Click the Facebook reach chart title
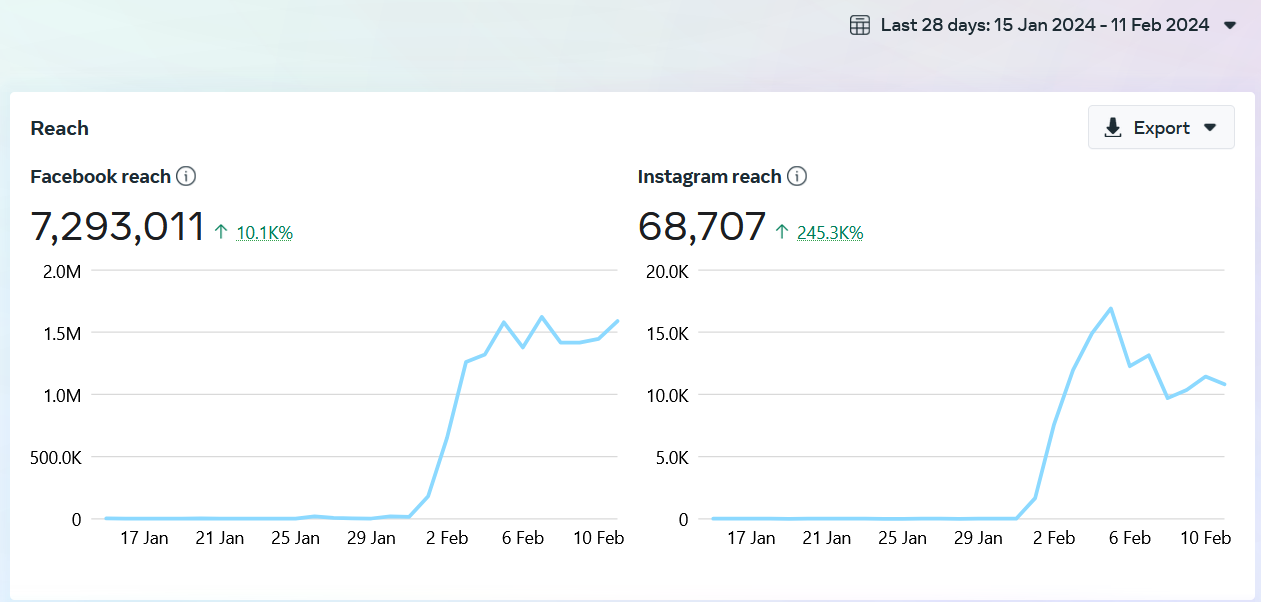Image resolution: width=1261 pixels, height=602 pixels. 100,177
